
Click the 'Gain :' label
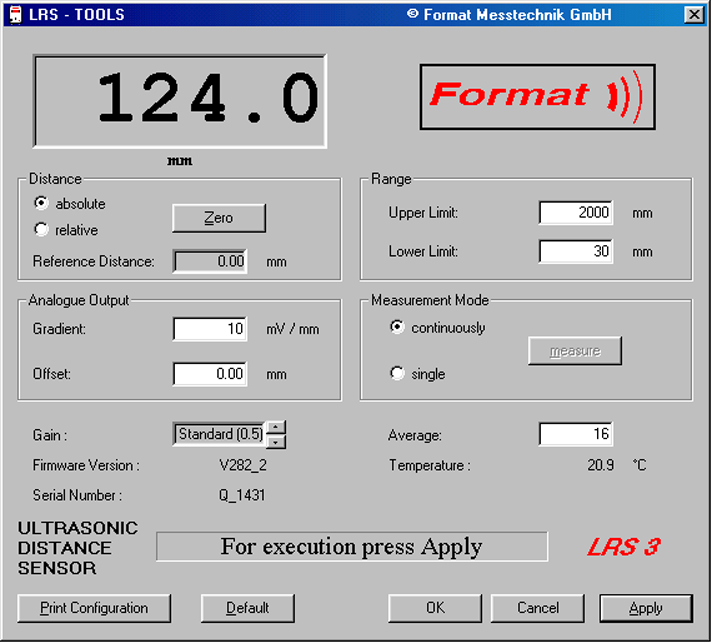(50, 435)
